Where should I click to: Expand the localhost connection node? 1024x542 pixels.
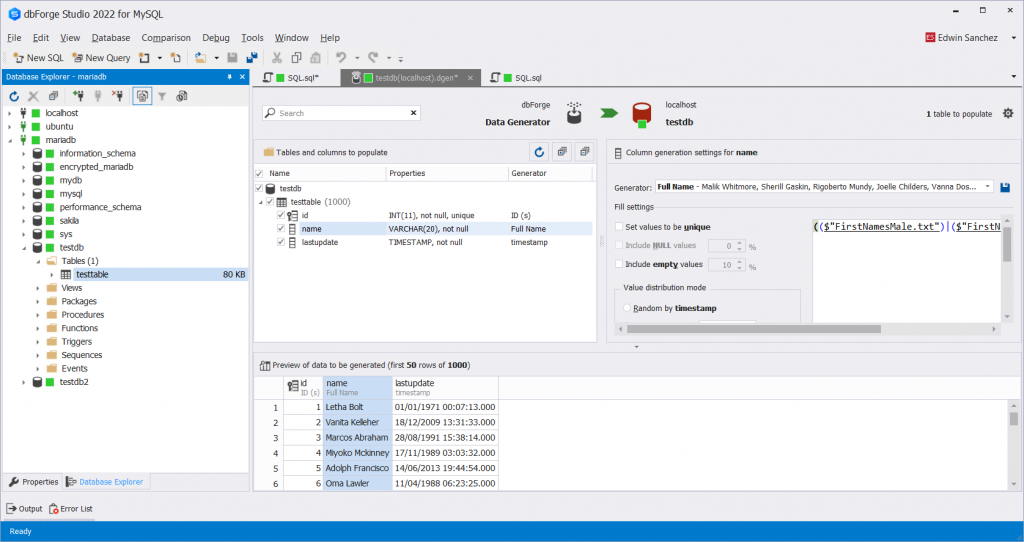coord(10,113)
